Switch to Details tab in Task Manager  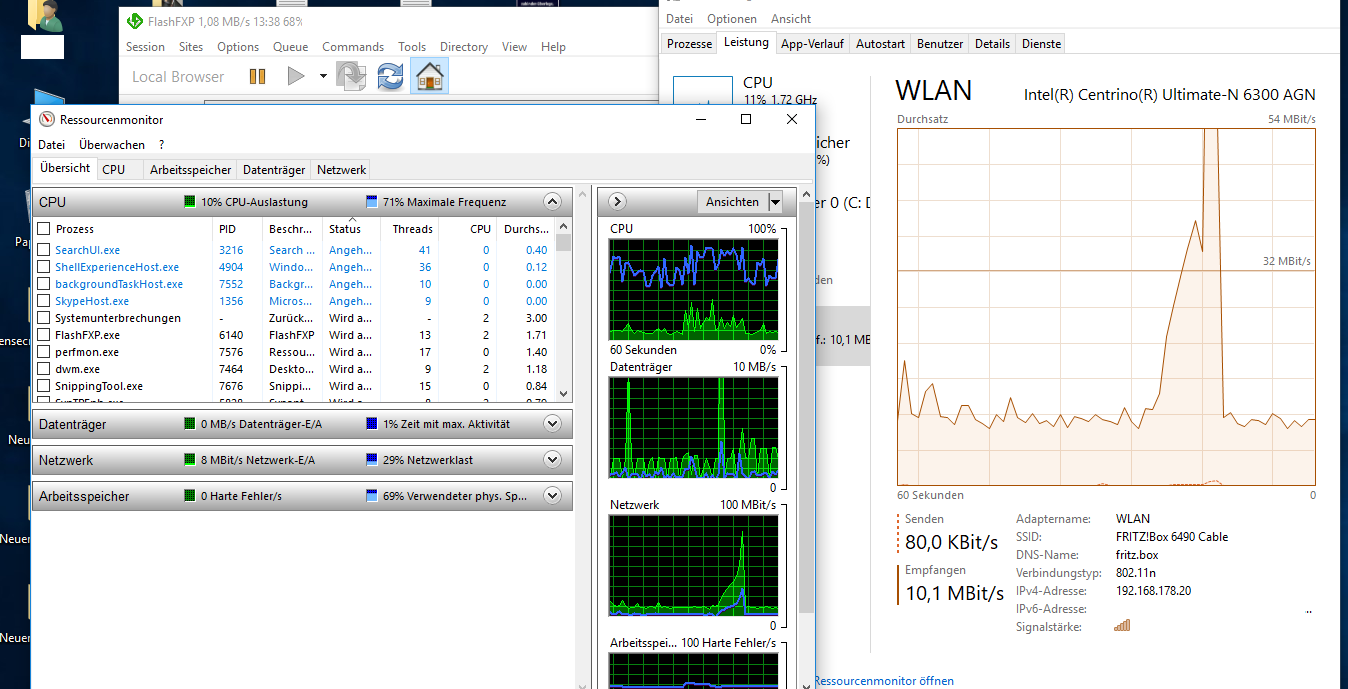(992, 44)
